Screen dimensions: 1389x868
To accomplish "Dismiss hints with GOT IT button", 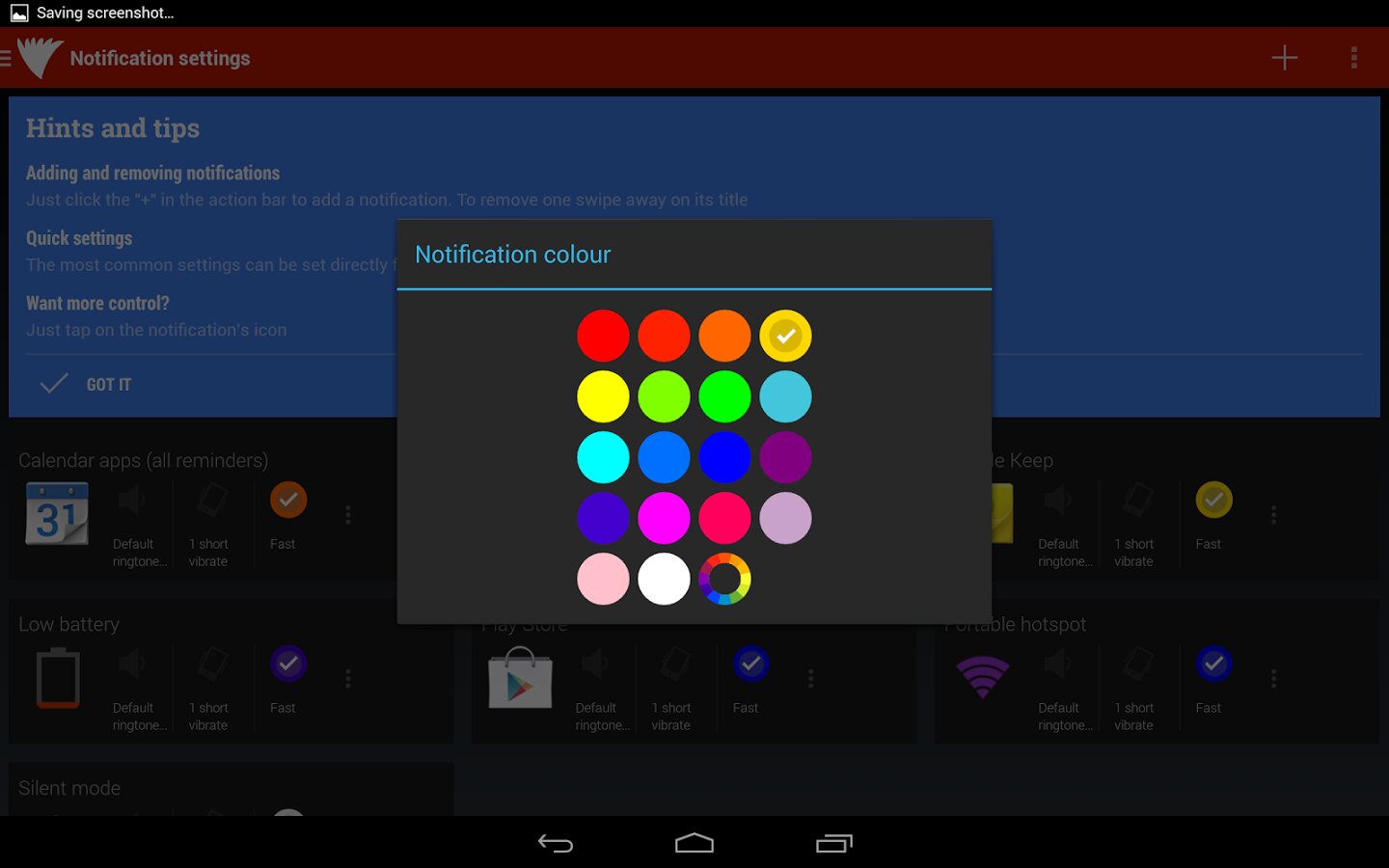I will tap(87, 384).
